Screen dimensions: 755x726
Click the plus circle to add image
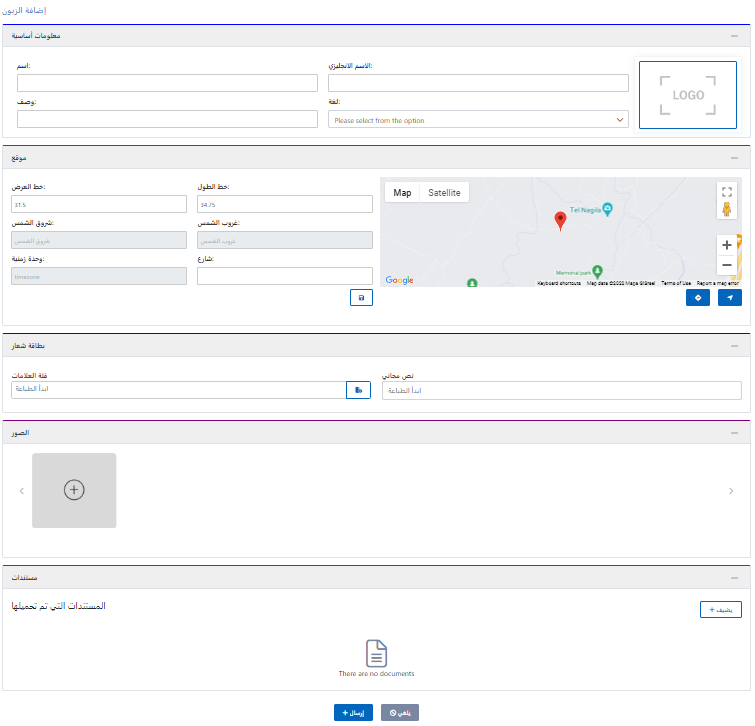tap(74, 490)
